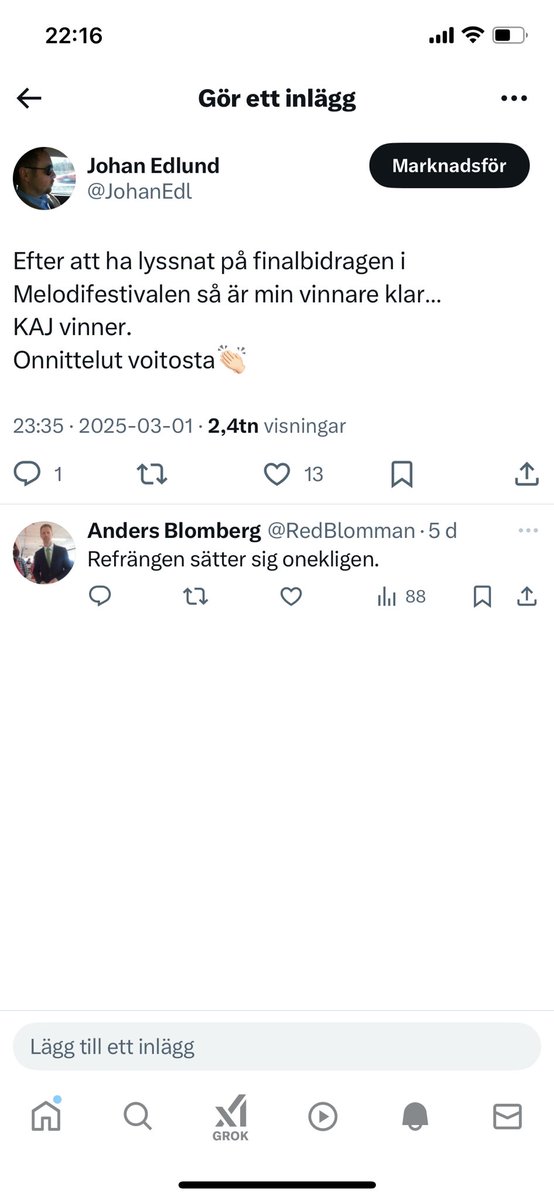Open the Notifications bell

415,1117
